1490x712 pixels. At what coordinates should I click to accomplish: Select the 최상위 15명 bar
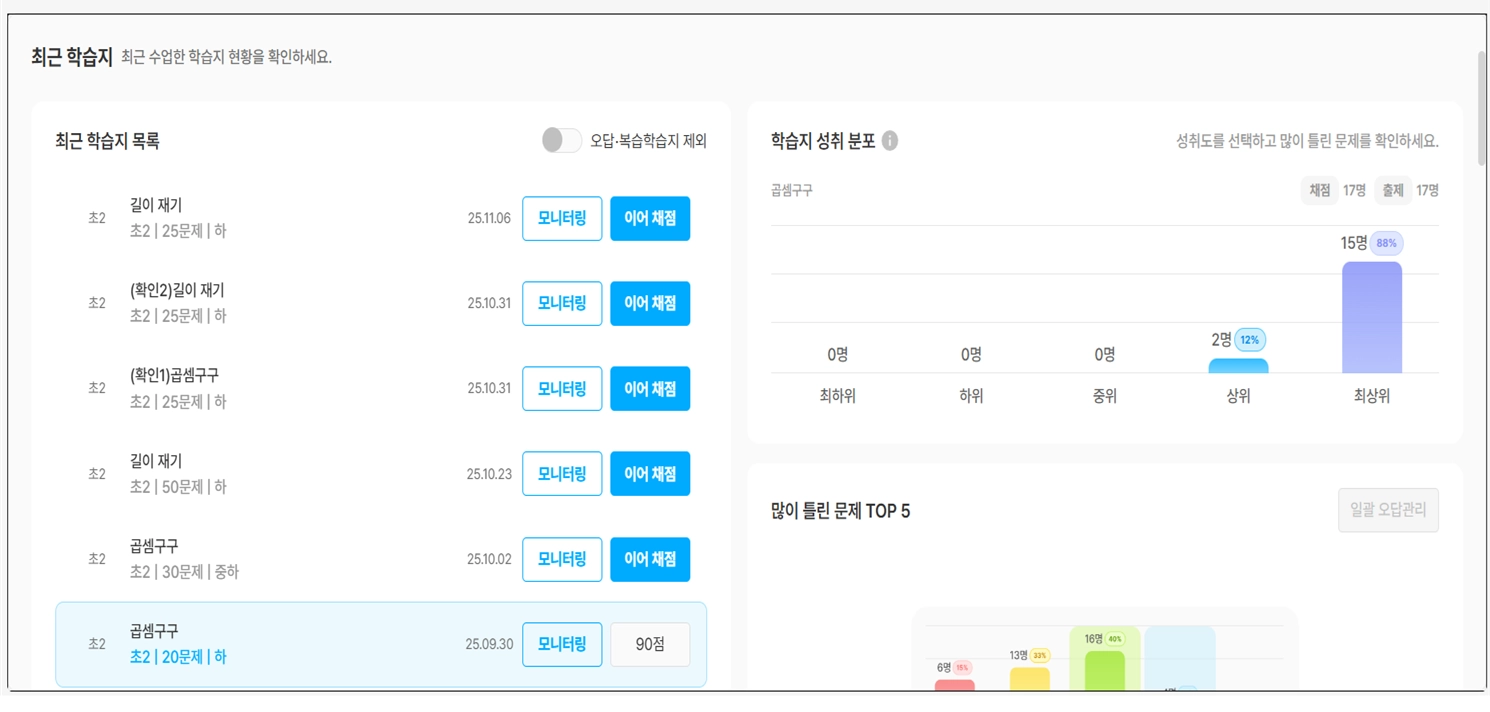1372,317
